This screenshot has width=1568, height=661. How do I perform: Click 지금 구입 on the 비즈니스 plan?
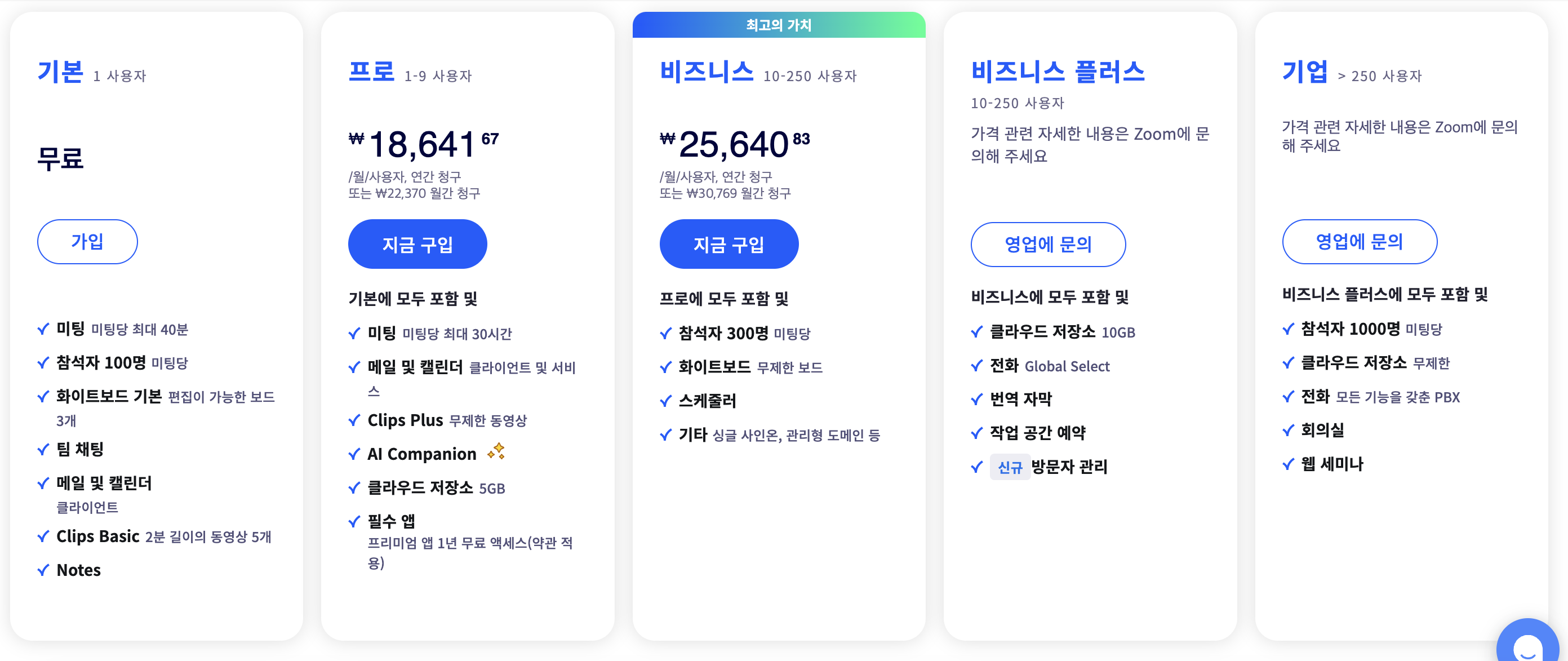pyautogui.click(x=729, y=243)
